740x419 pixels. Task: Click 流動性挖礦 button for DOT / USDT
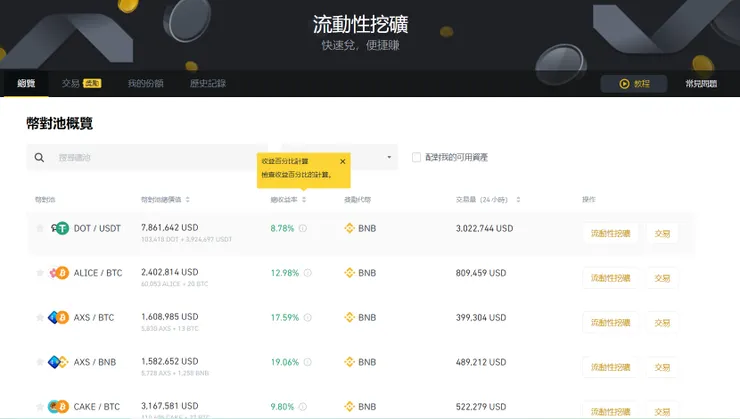(610, 233)
